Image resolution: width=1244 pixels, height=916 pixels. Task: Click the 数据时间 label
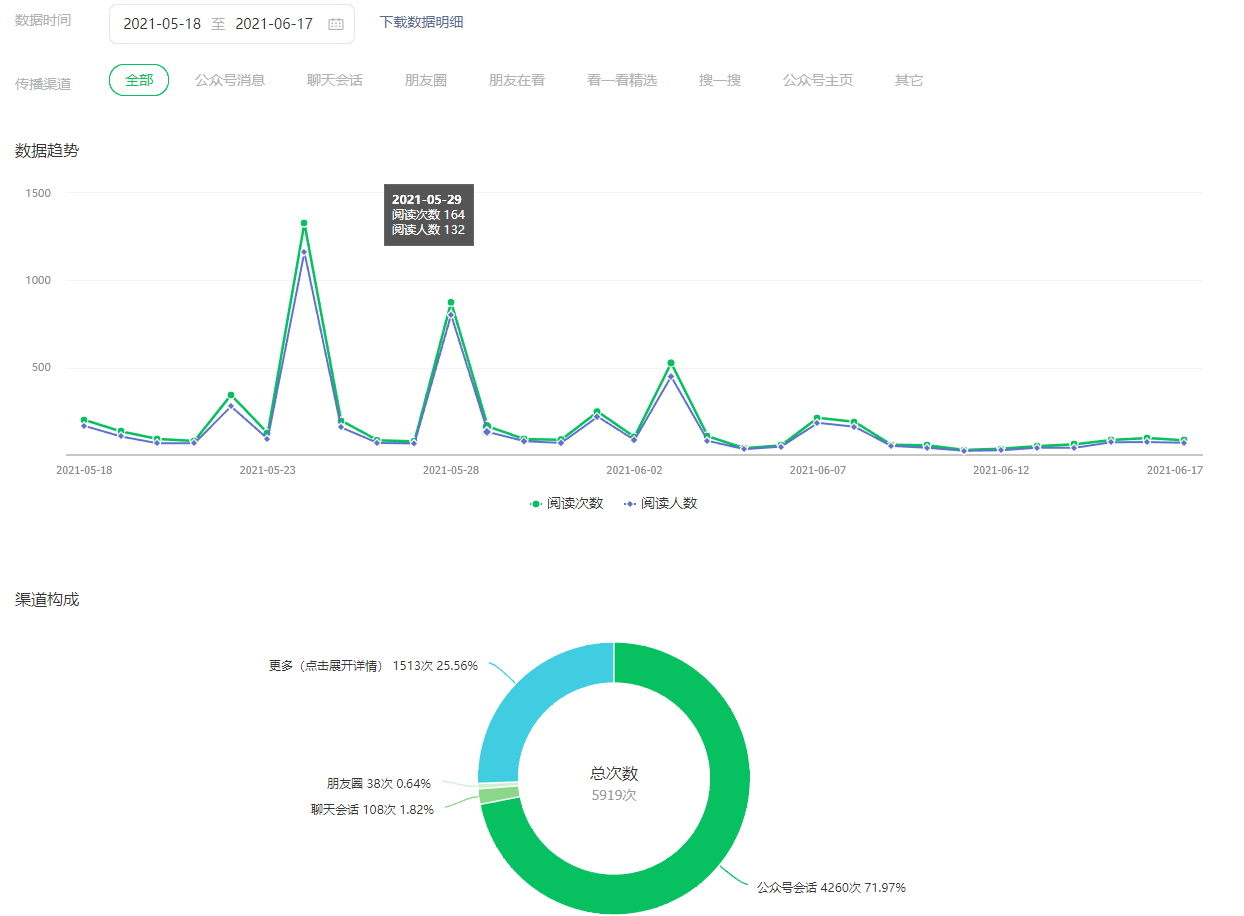(43, 21)
